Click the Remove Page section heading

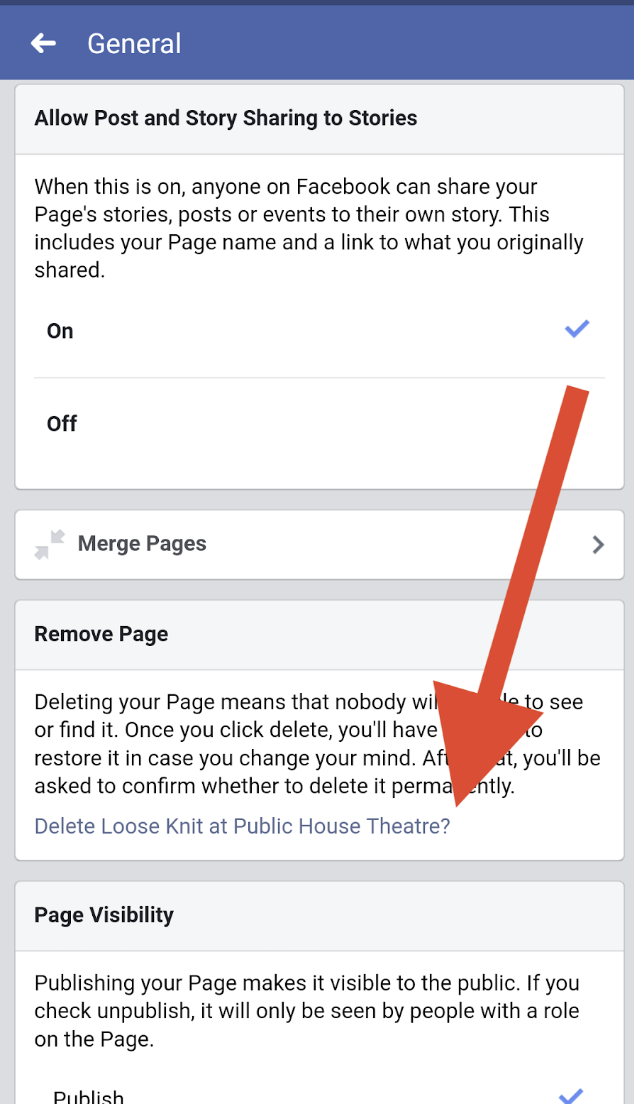click(101, 634)
